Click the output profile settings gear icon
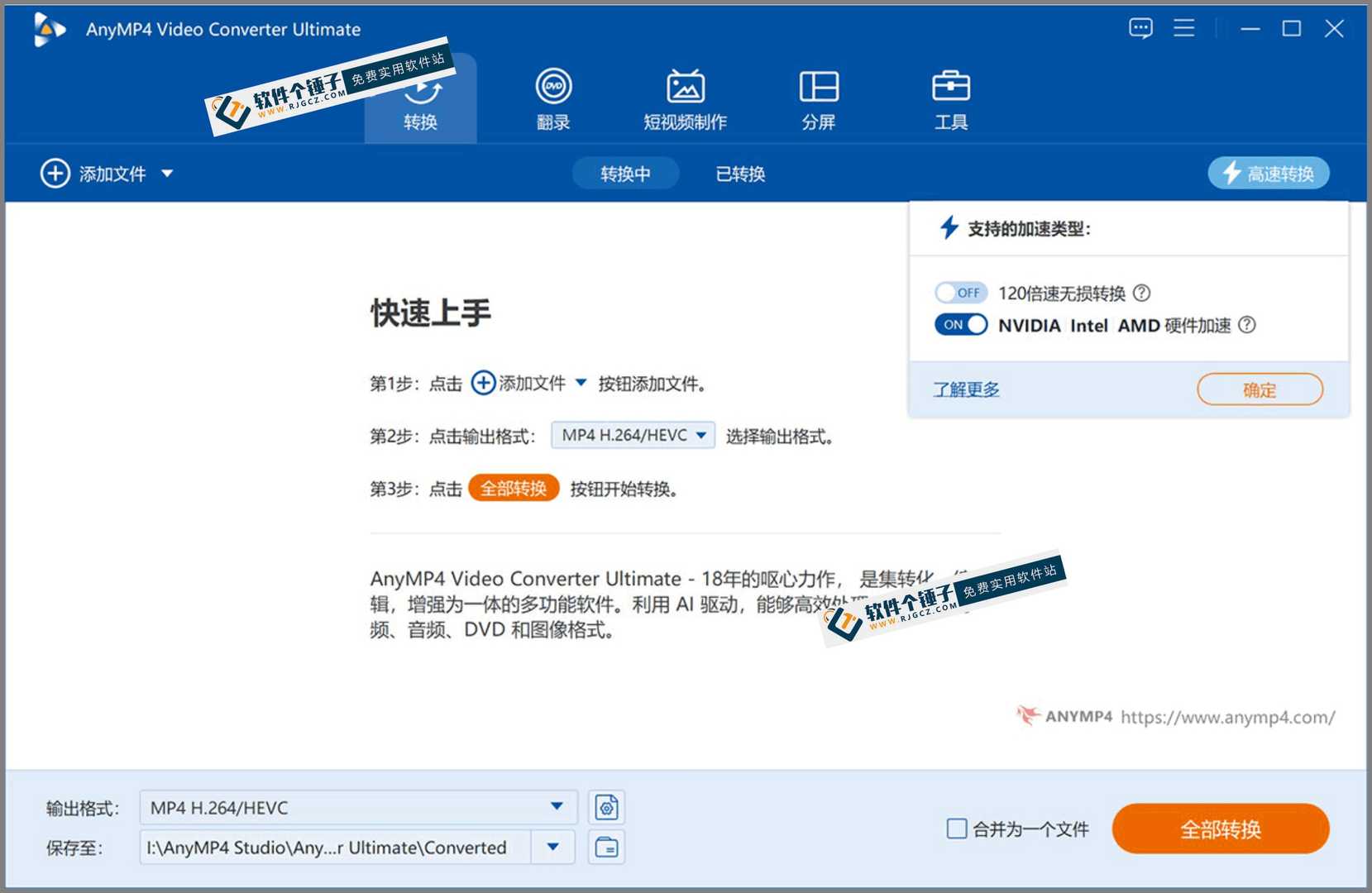The height and width of the screenshot is (893, 1372). (606, 807)
